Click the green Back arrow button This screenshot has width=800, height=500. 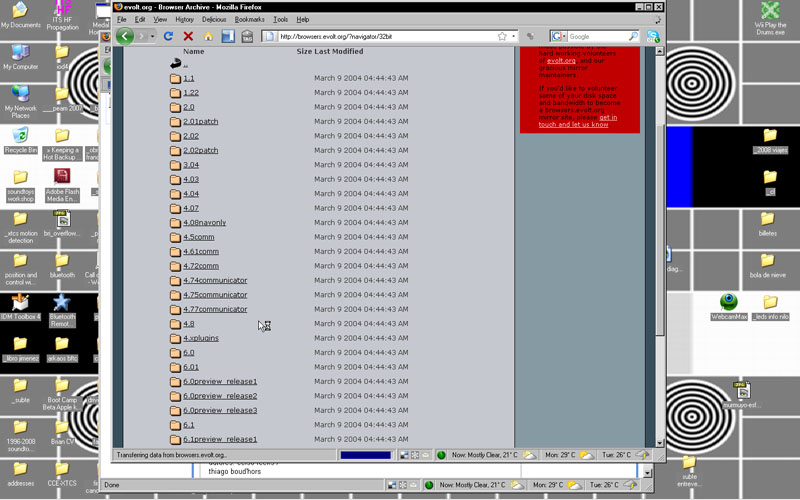pyautogui.click(x=125, y=36)
